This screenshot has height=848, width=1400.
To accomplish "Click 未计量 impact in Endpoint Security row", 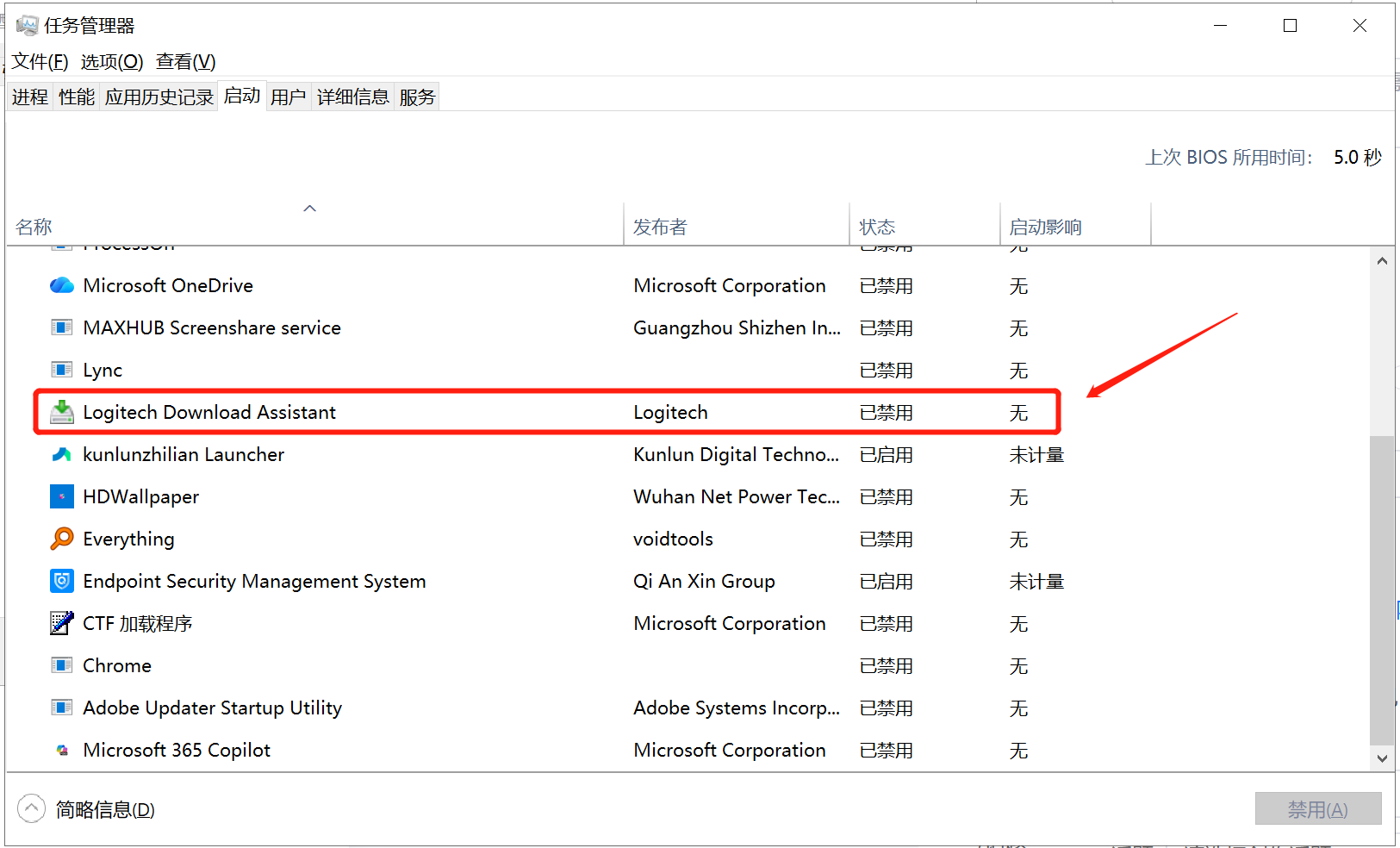I will tap(1036, 581).
